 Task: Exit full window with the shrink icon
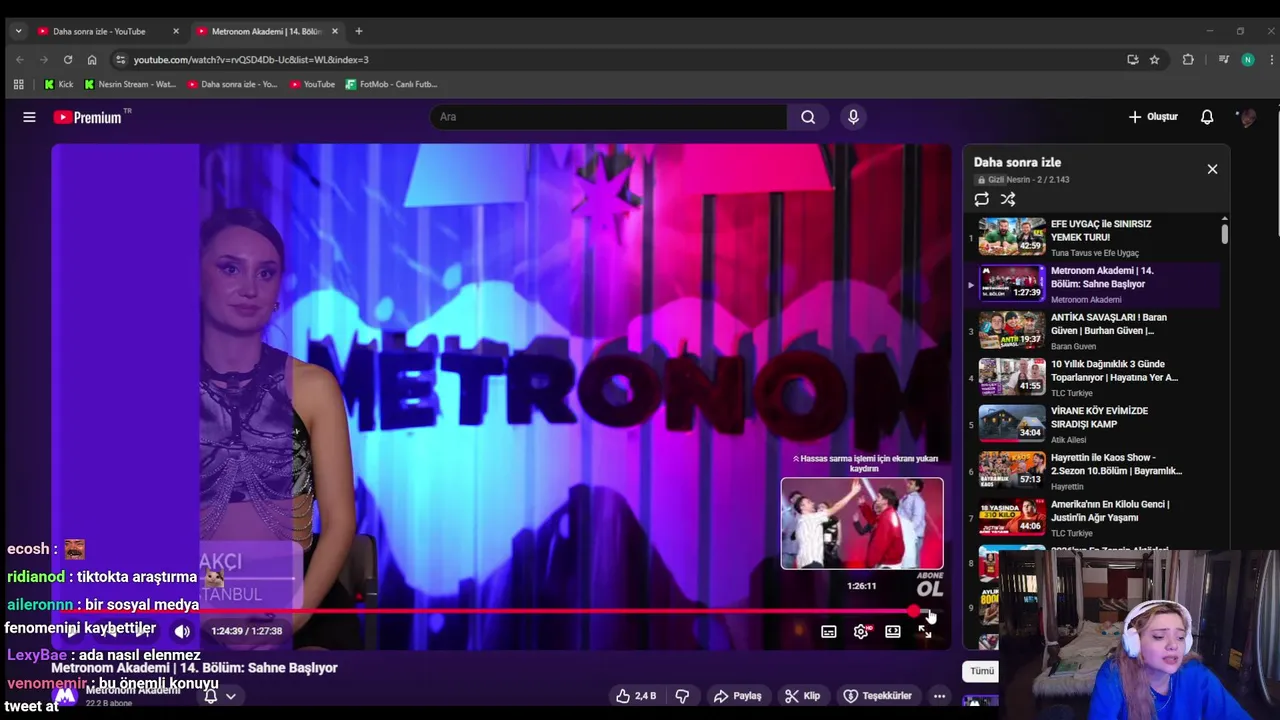tap(924, 631)
